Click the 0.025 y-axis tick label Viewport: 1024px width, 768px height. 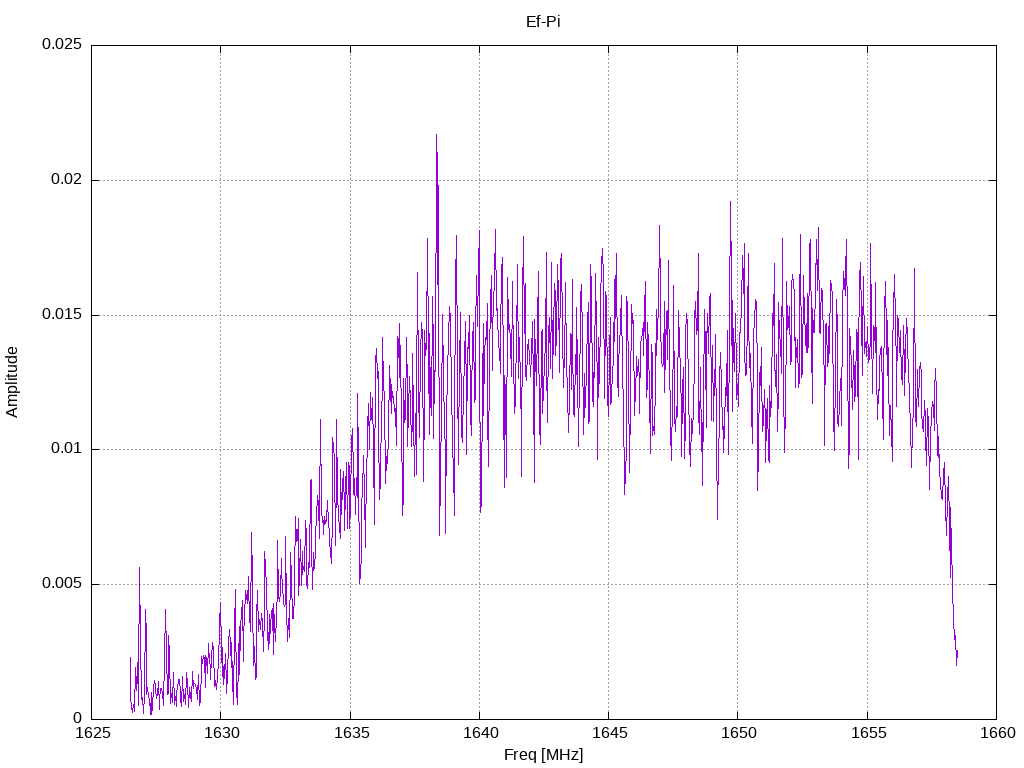pyautogui.click(x=62, y=44)
